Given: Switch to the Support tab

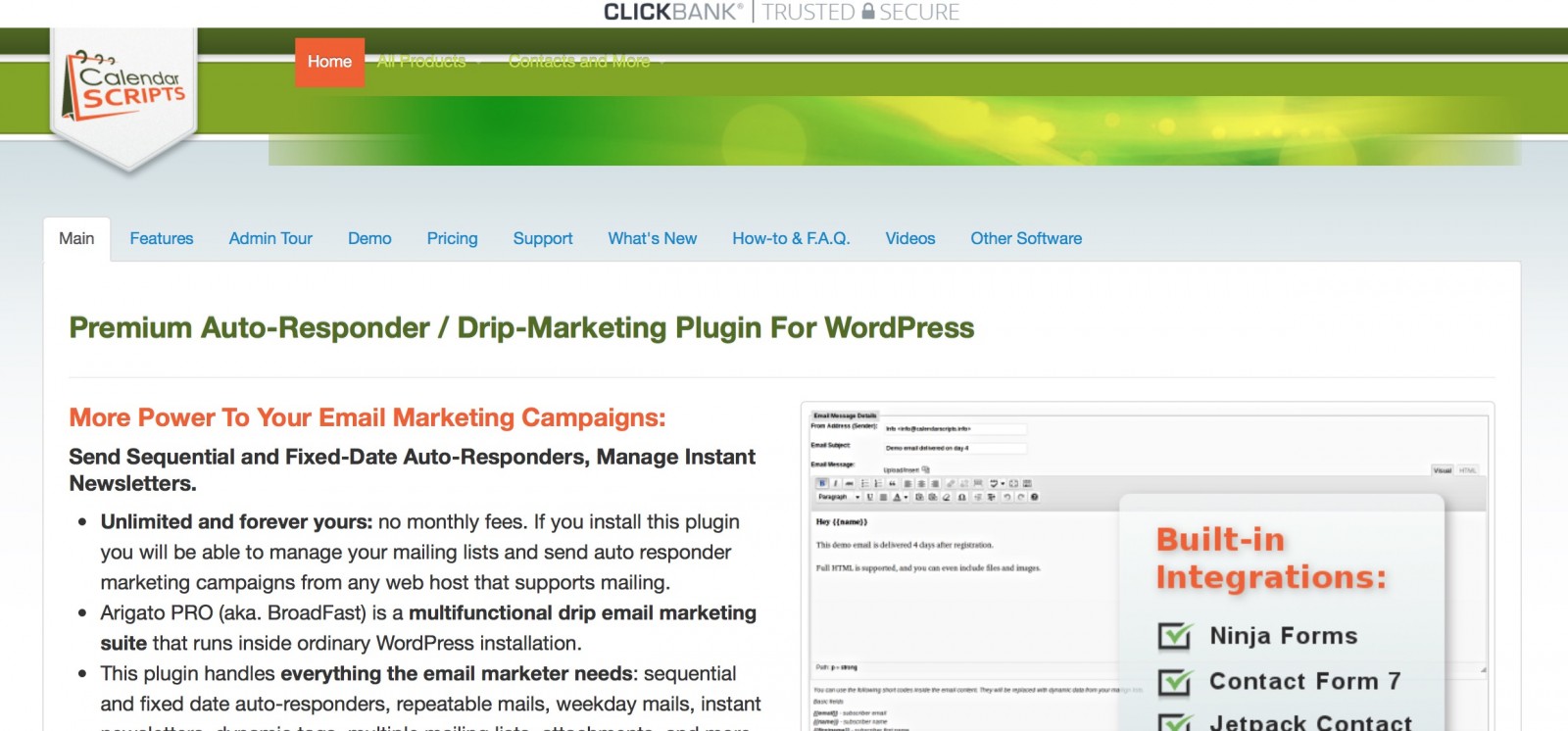Looking at the screenshot, I should (x=543, y=238).
